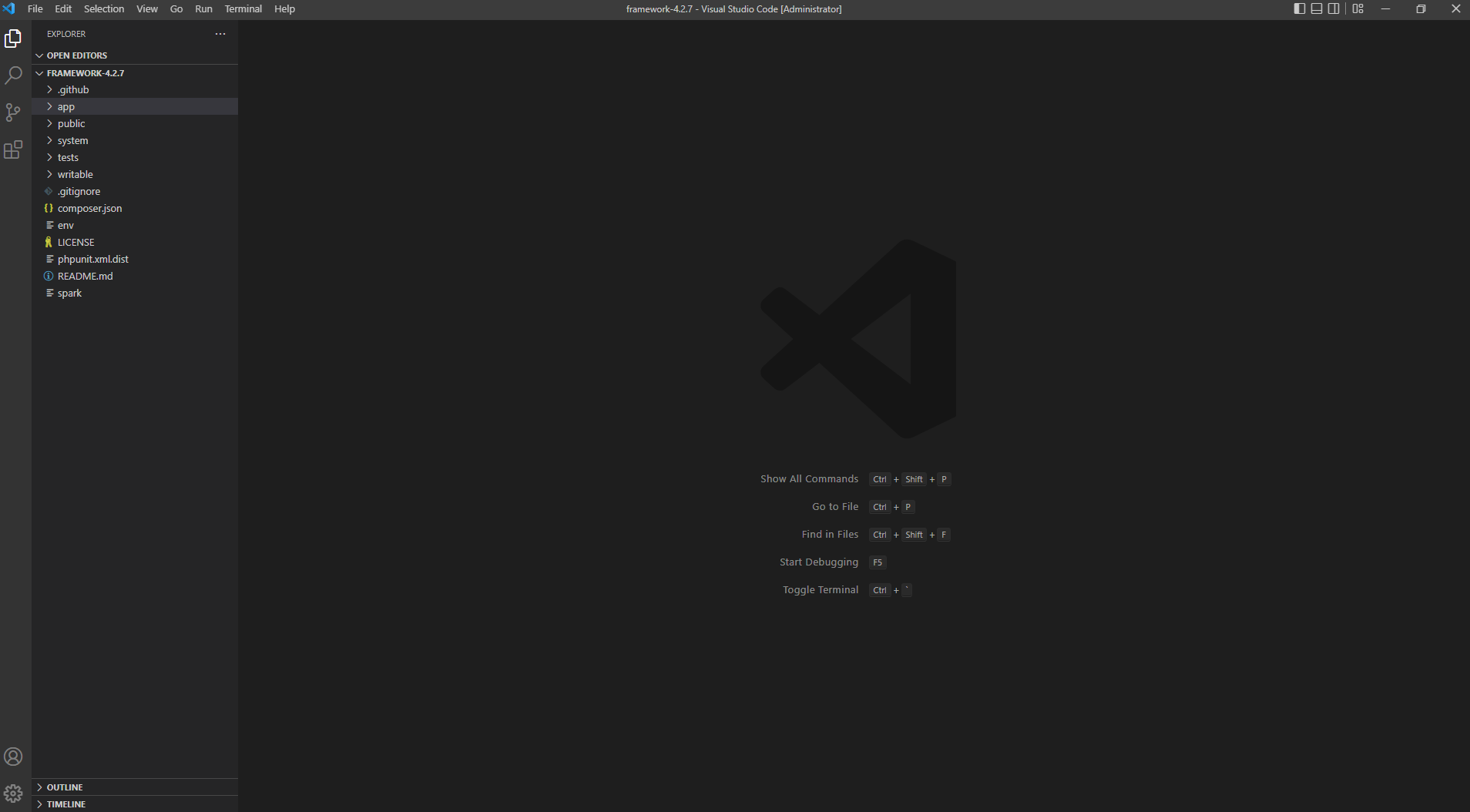This screenshot has width=1470, height=812.
Task: Toggle primary side bar layout icon
Action: click(x=1300, y=8)
